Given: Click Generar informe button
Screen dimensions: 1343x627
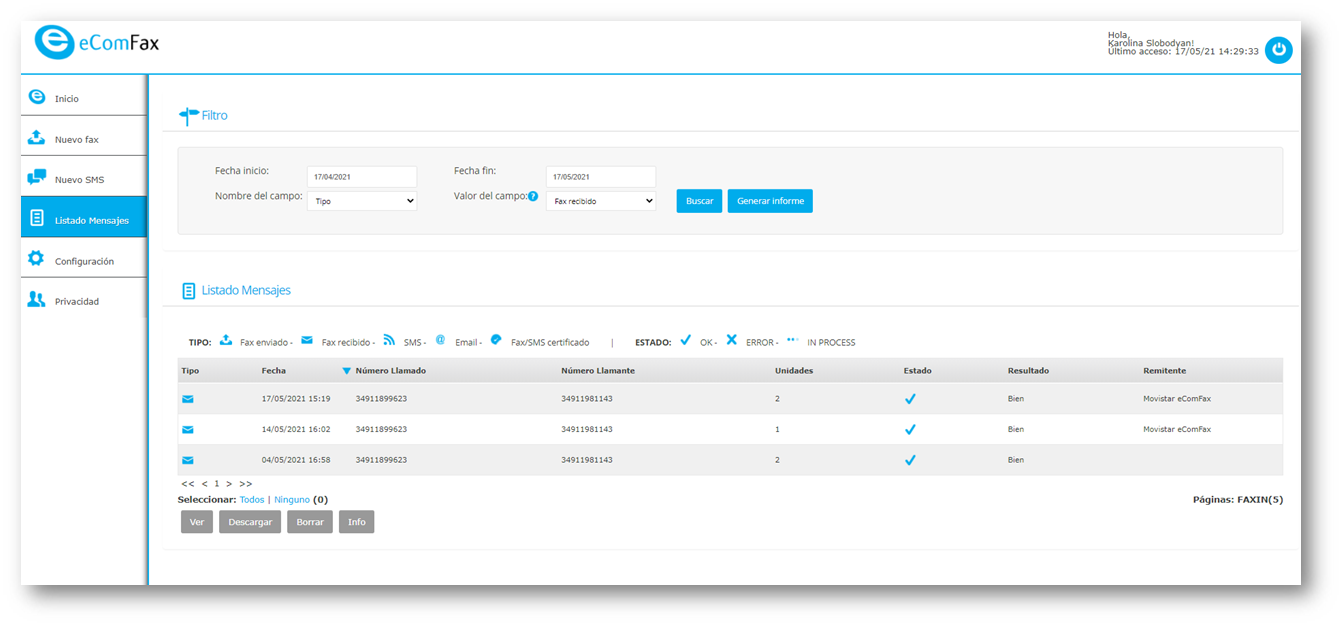Looking at the screenshot, I should [770, 201].
